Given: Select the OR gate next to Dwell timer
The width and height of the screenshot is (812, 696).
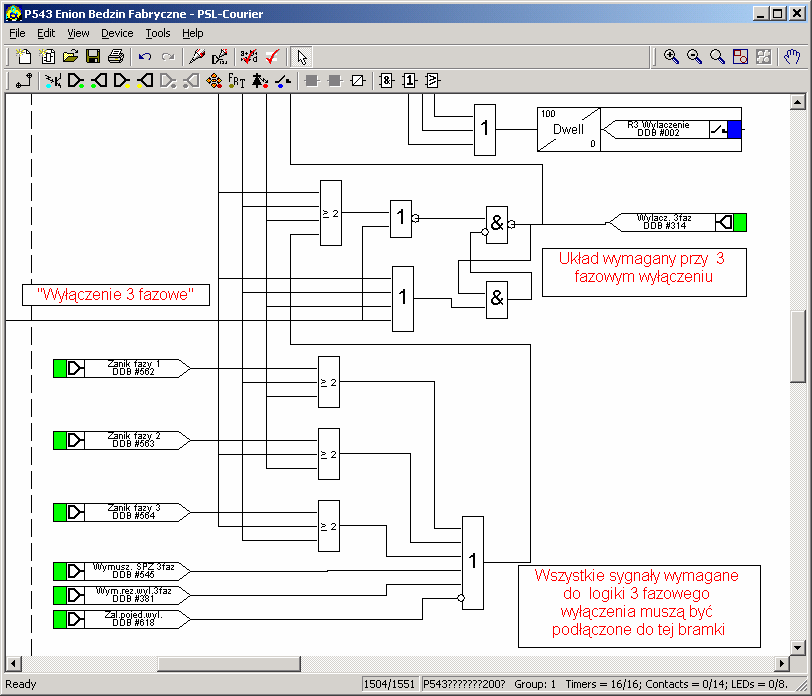Looking at the screenshot, I should [x=485, y=129].
